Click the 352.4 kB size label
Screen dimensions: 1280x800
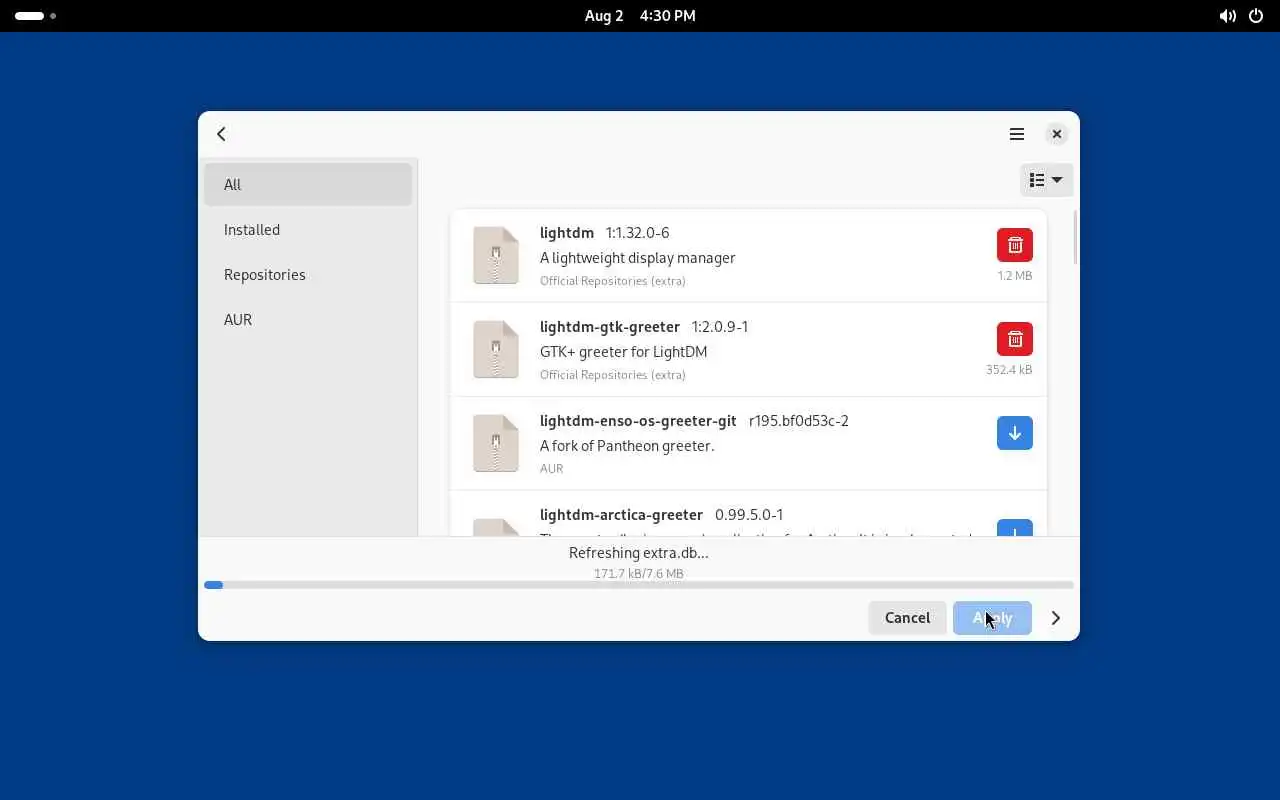click(x=1009, y=370)
